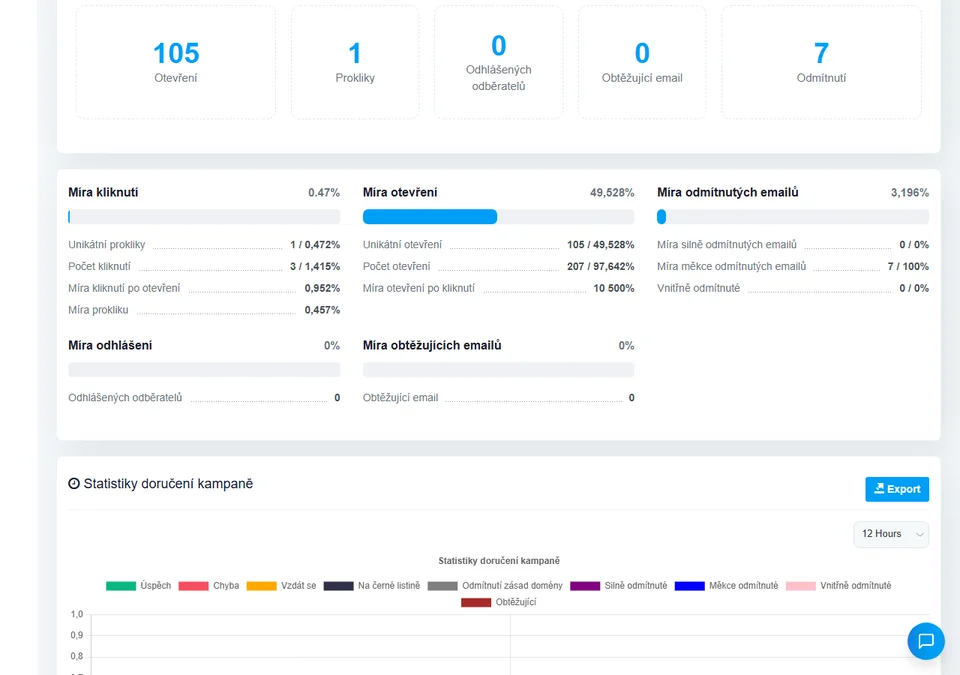The height and width of the screenshot is (675, 960).
Task: Click the 105 Otevření stat card
Action: [176, 62]
